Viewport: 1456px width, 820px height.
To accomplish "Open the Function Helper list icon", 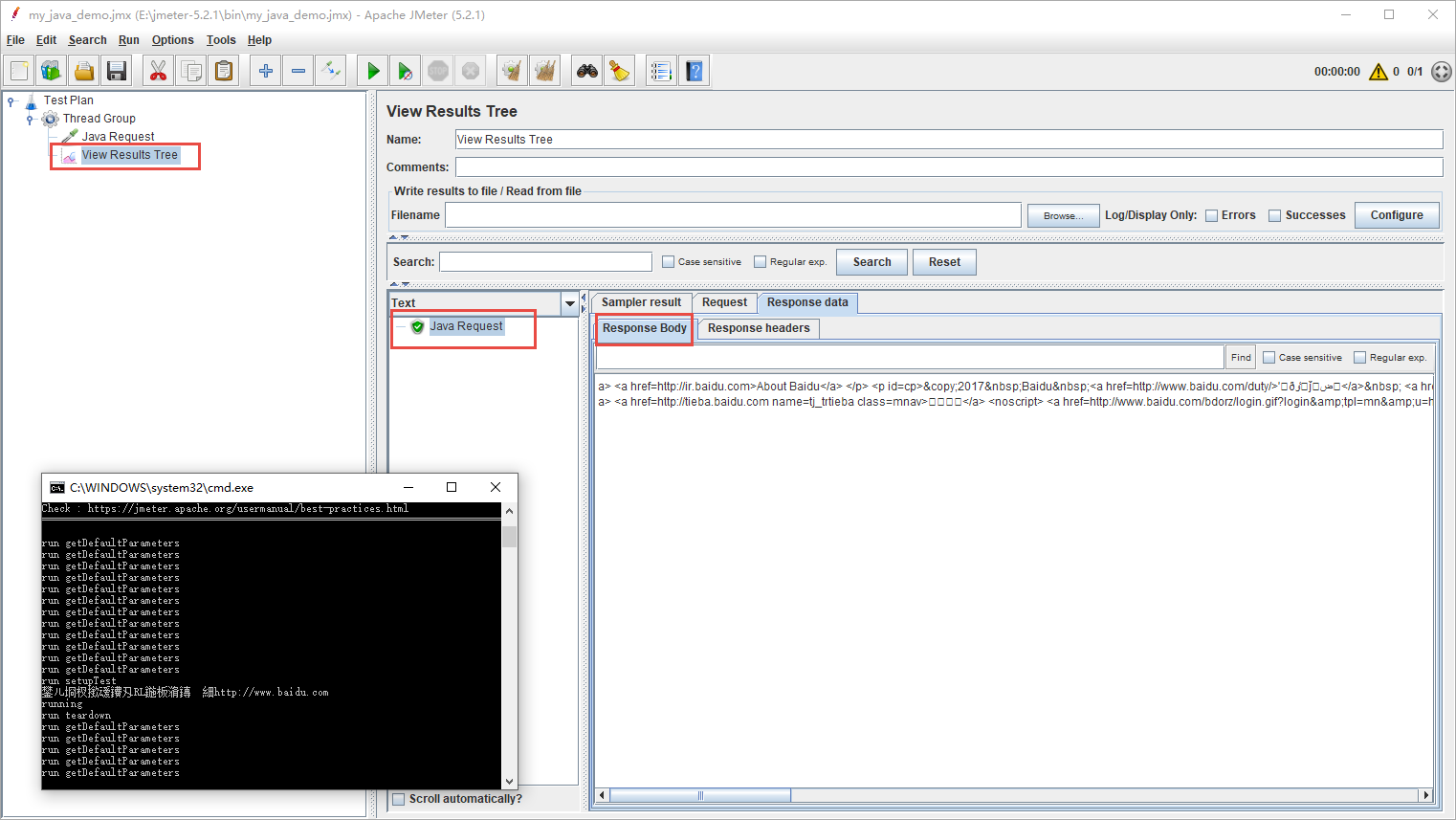I will [660, 71].
